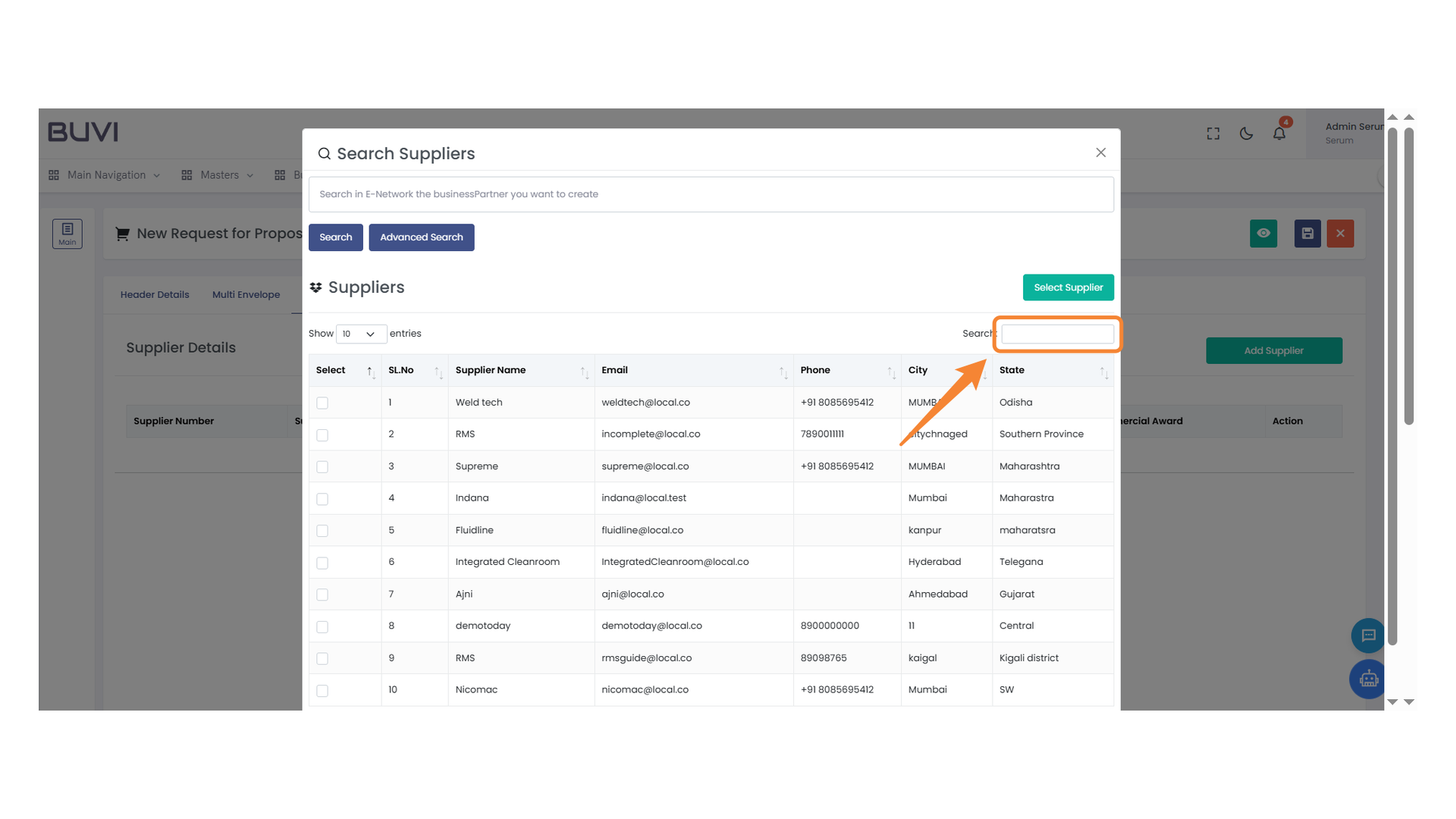Screen dimensions: 1456x819
Task: Open the Multi Envelope tab
Action: (x=246, y=294)
